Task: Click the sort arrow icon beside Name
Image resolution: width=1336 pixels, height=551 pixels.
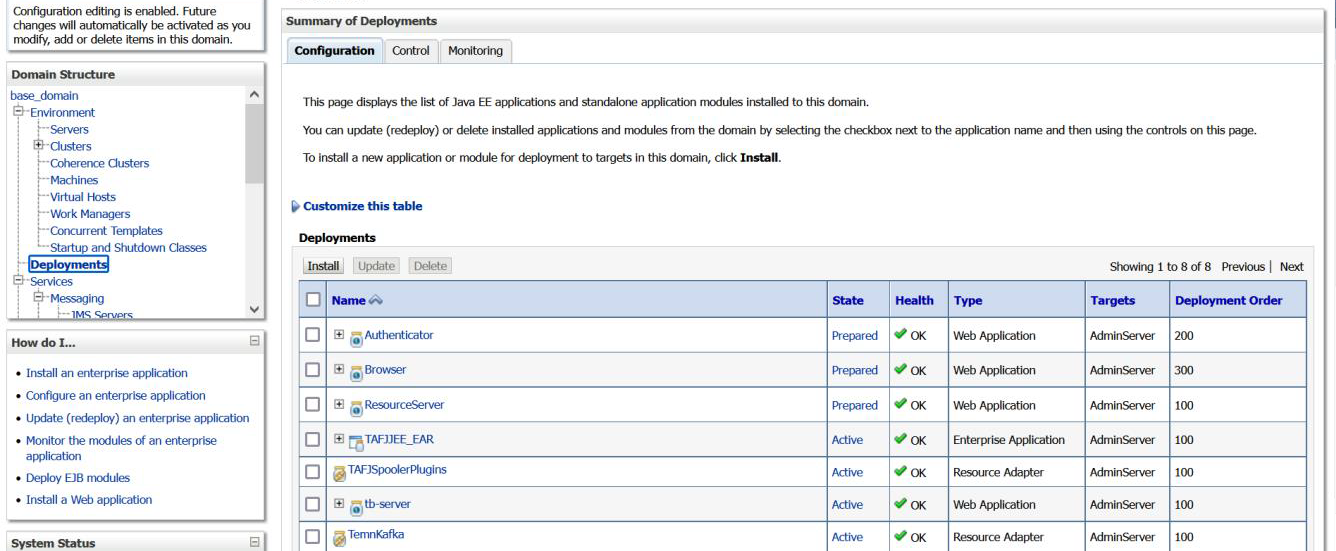Action: [377, 301]
